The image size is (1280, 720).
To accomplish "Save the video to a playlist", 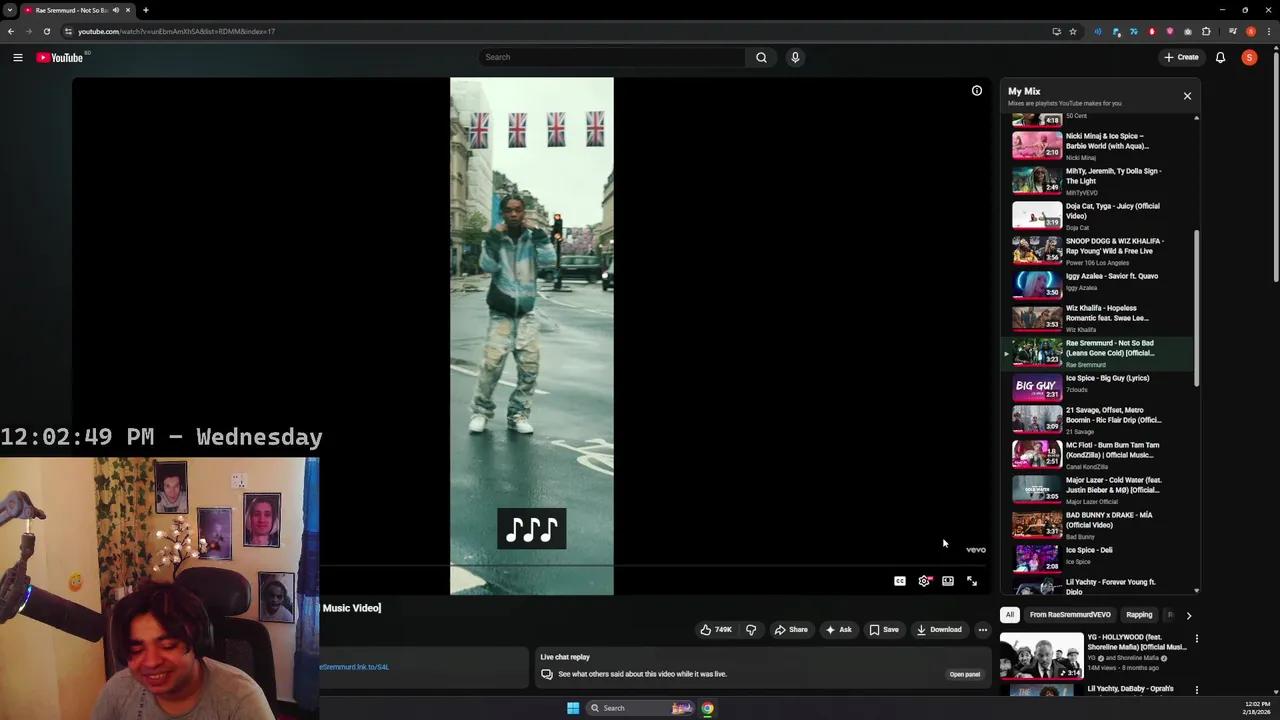I will tap(884, 630).
